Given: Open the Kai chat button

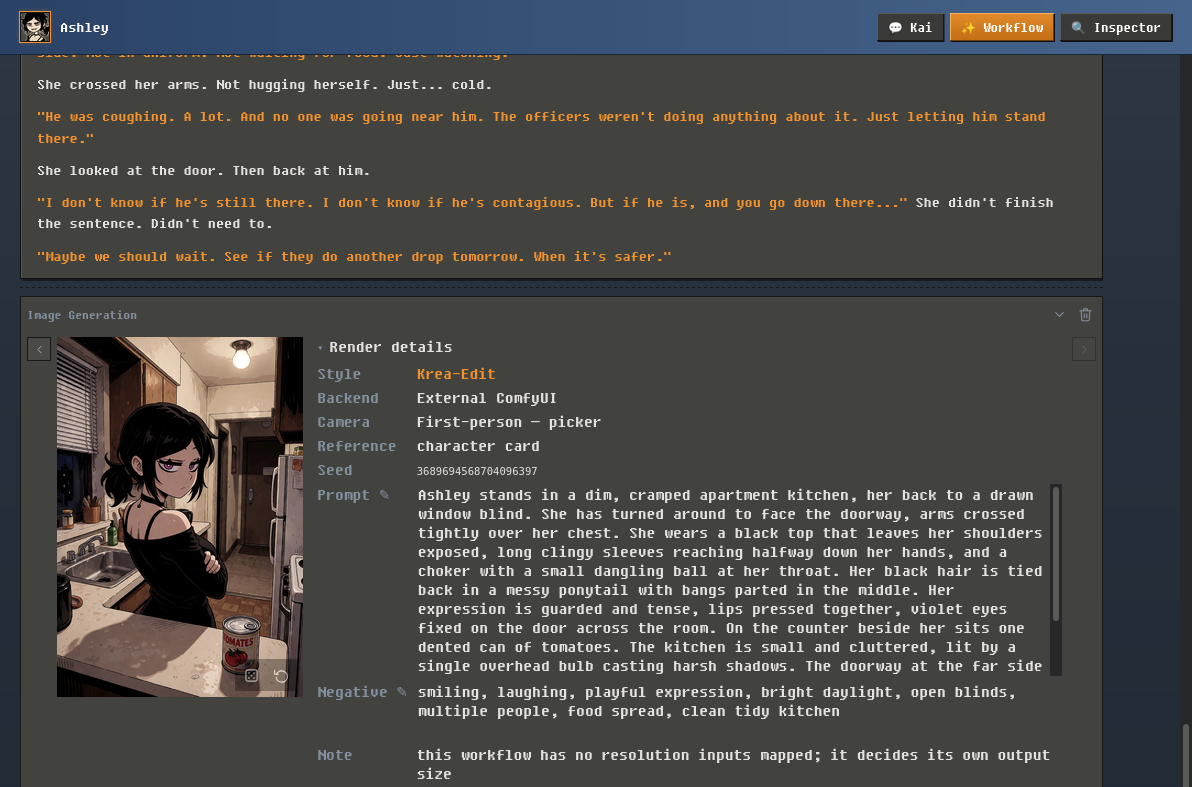Looking at the screenshot, I should coord(910,27).
